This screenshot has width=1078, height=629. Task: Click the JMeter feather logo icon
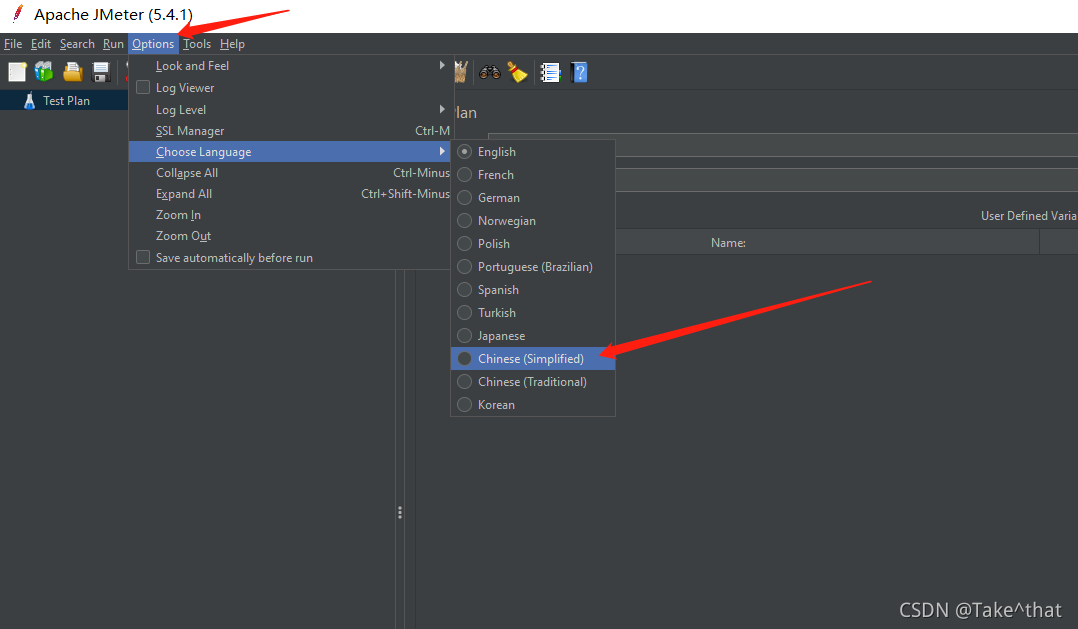[x=17, y=13]
